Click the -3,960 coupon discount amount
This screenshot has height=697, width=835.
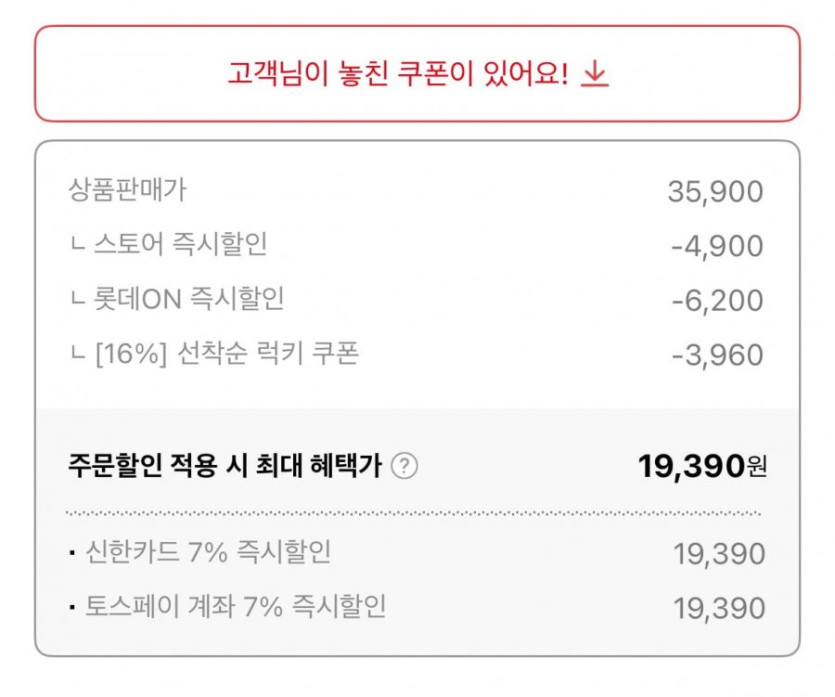[714, 355]
